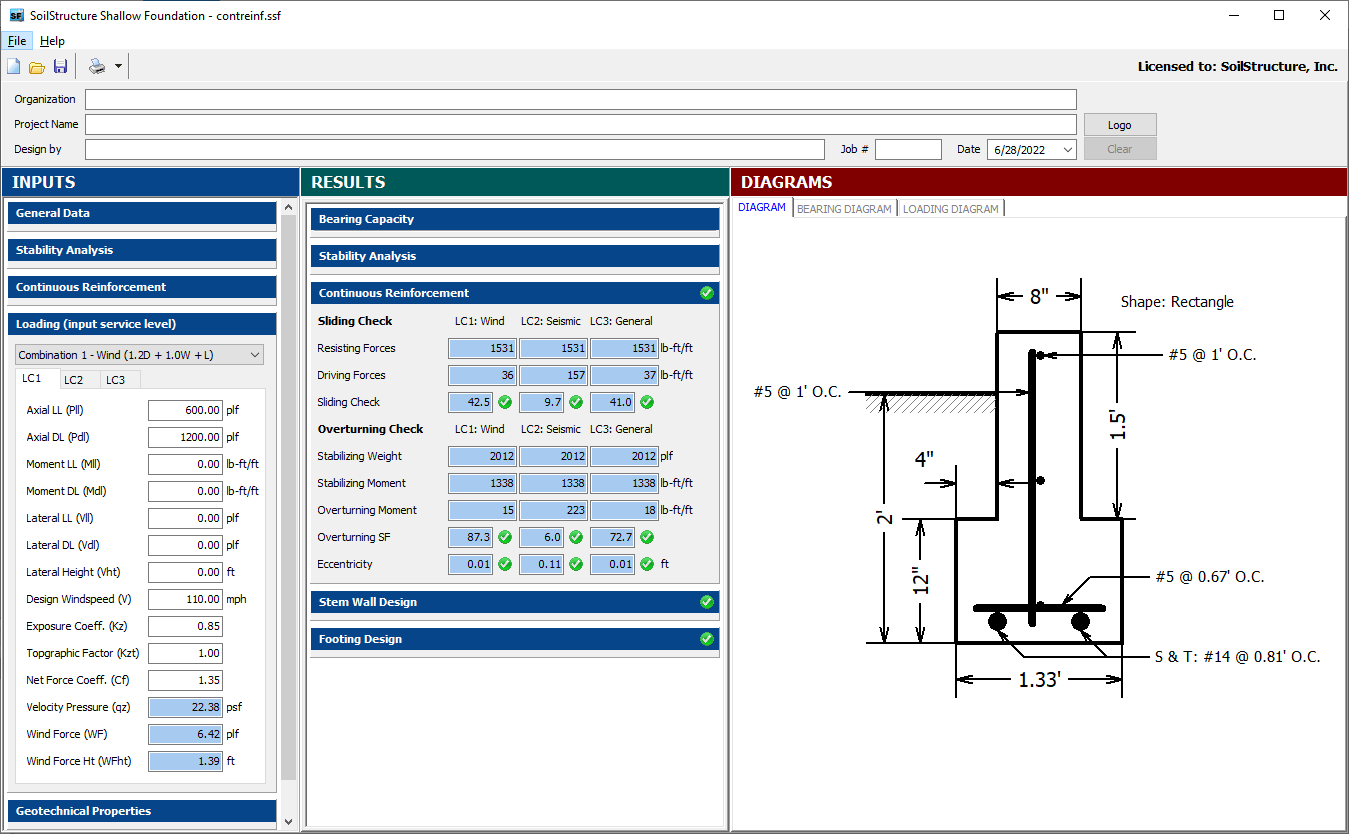
Task: Open the File menu
Action: click(17, 41)
